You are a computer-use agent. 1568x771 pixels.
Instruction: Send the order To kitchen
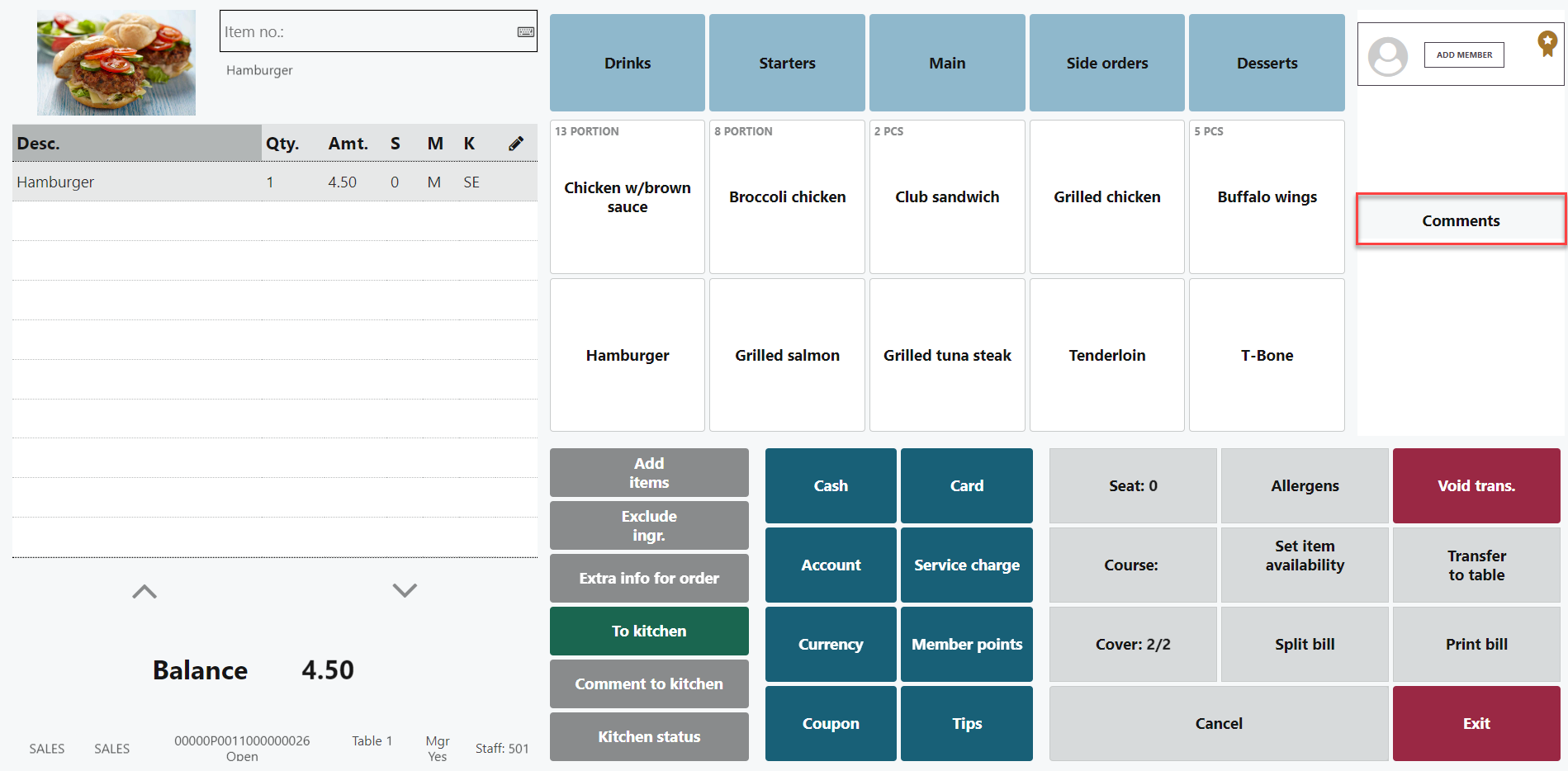649,631
